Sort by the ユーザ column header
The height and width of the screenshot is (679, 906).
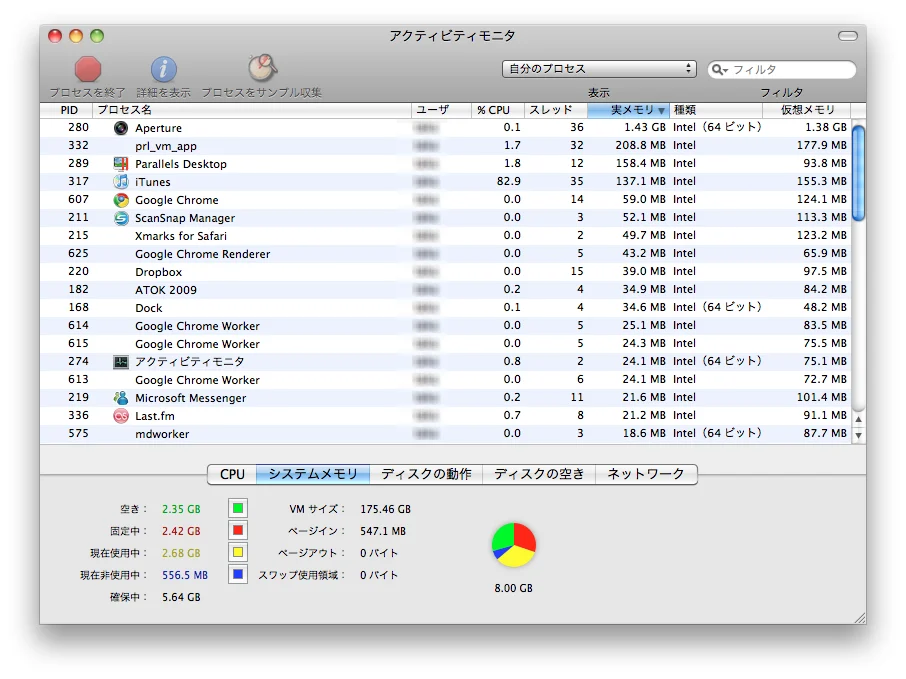tap(441, 110)
